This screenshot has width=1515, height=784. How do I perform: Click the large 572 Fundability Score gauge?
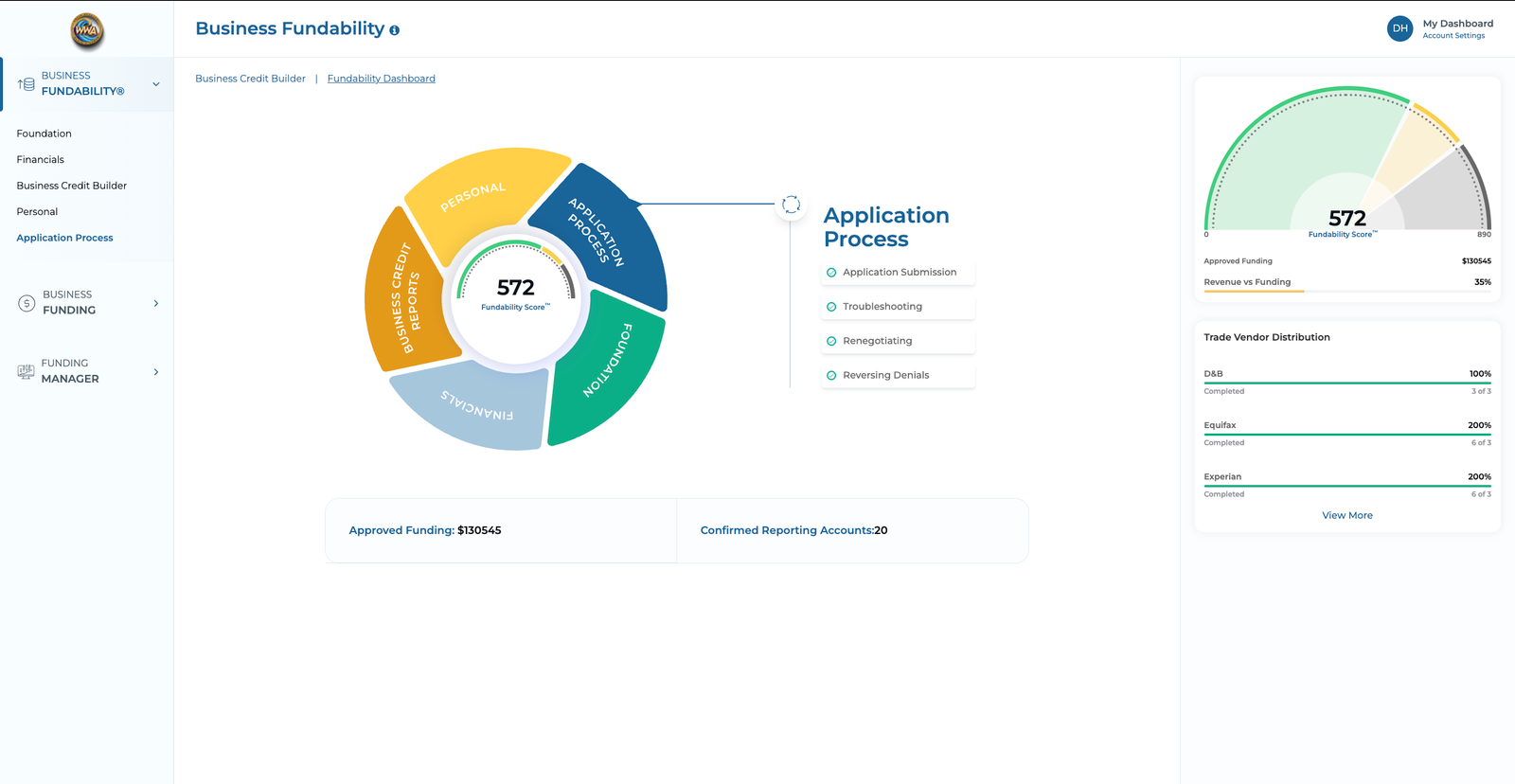(1347, 161)
